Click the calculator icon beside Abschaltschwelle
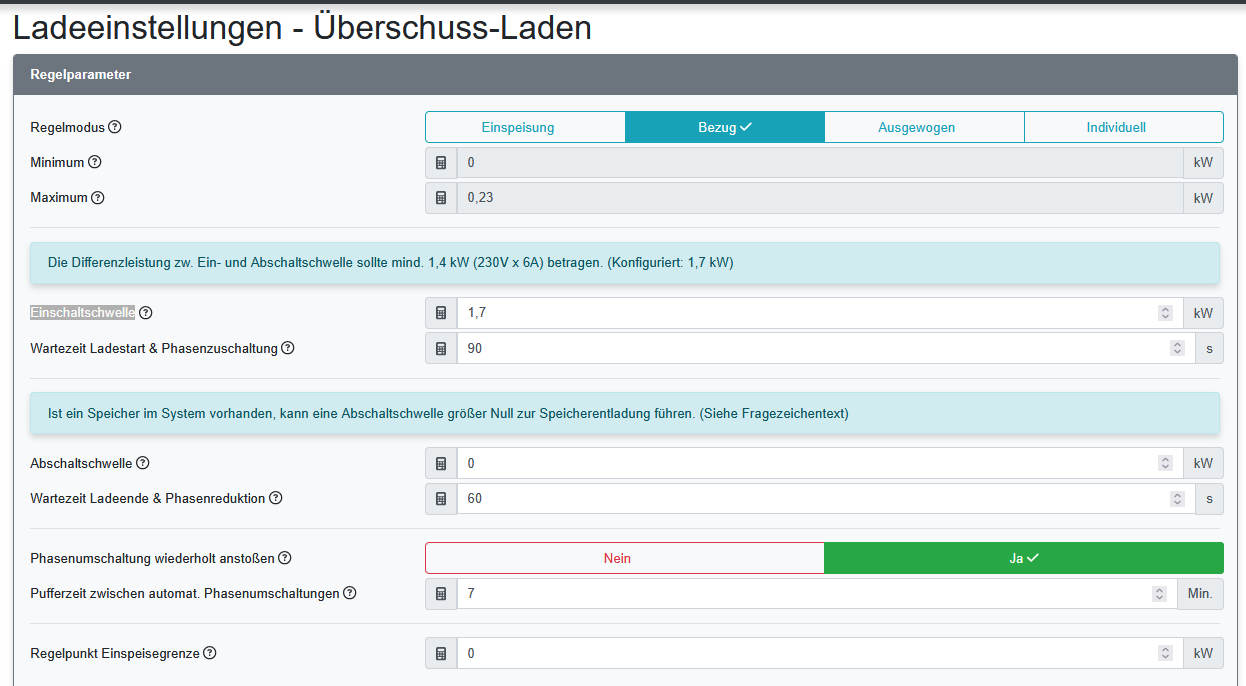1246x686 pixels. click(x=441, y=463)
